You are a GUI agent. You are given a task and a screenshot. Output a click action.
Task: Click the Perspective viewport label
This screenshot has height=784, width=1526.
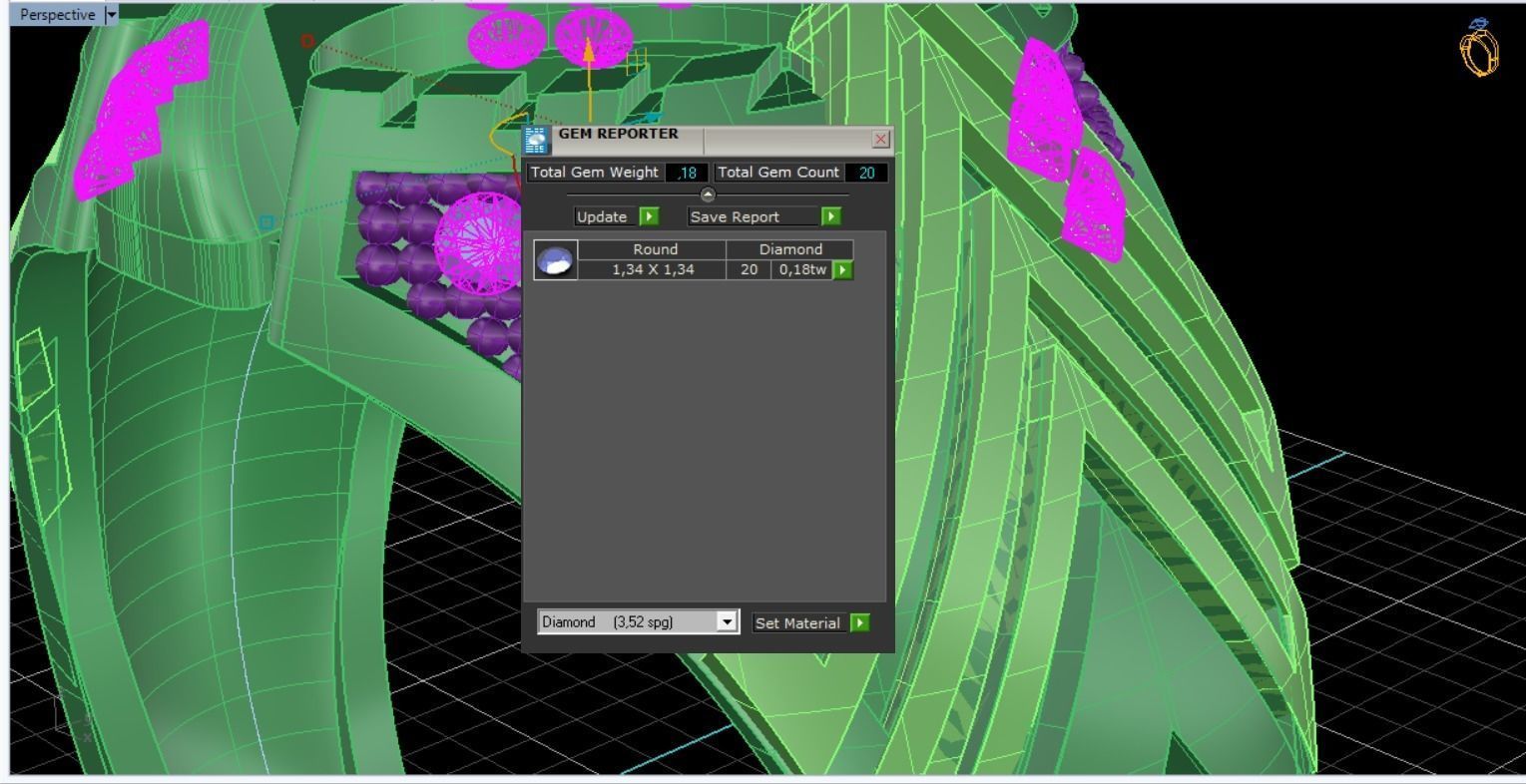point(57,14)
